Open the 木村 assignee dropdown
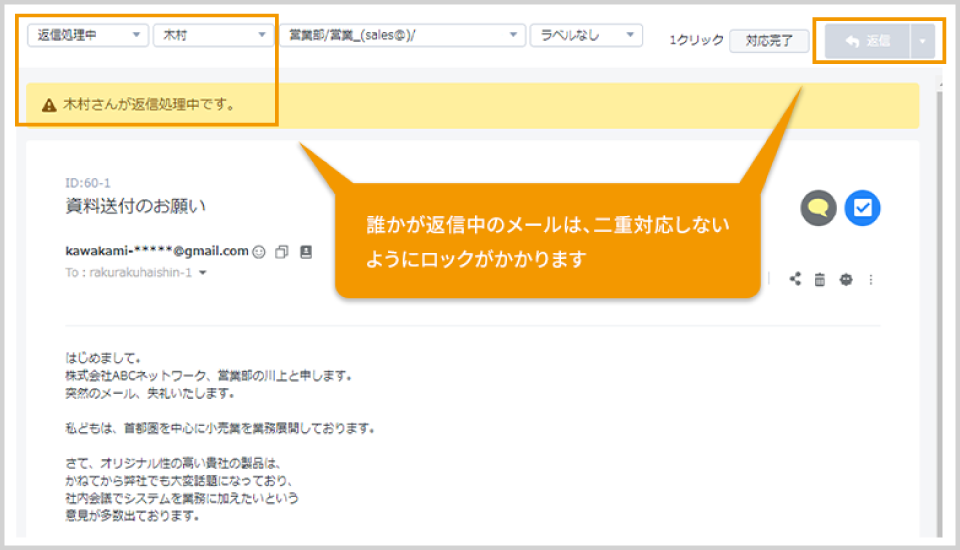Screen dimensions: 960x550 [212, 36]
